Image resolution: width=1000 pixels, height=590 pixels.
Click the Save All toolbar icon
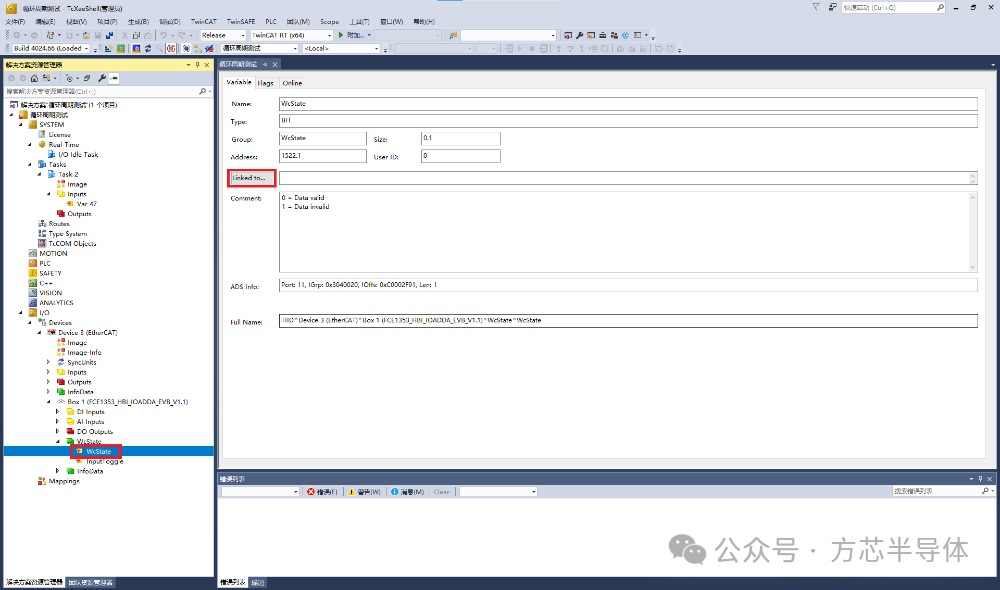110,35
